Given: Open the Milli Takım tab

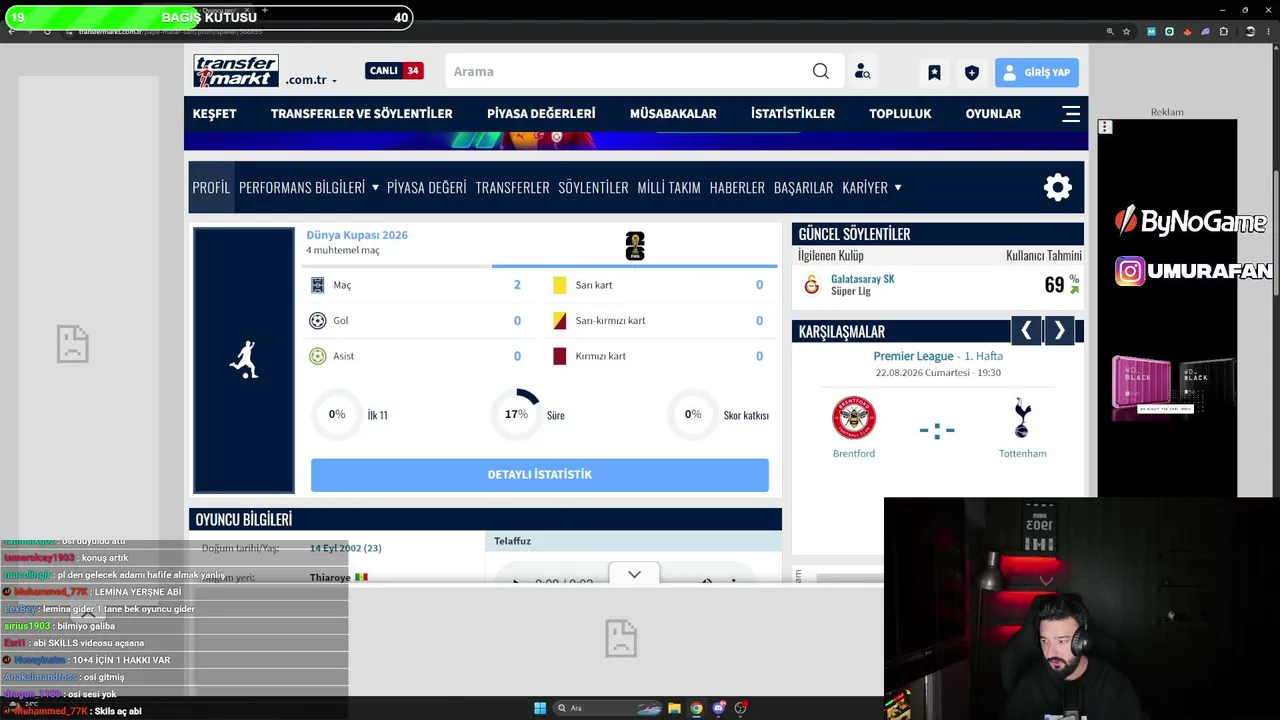Looking at the screenshot, I should (x=669, y=187).
